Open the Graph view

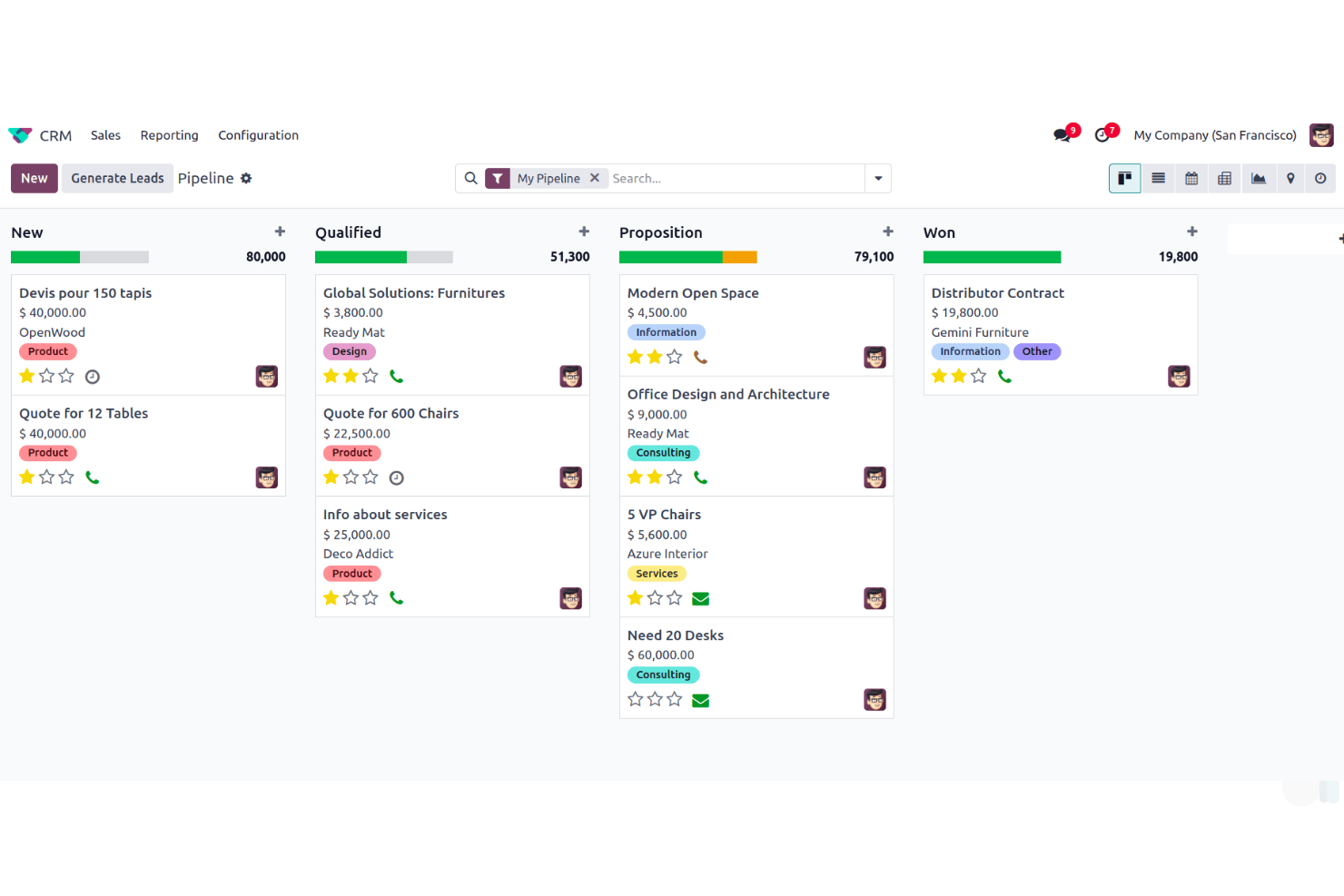pos(1259,178)
